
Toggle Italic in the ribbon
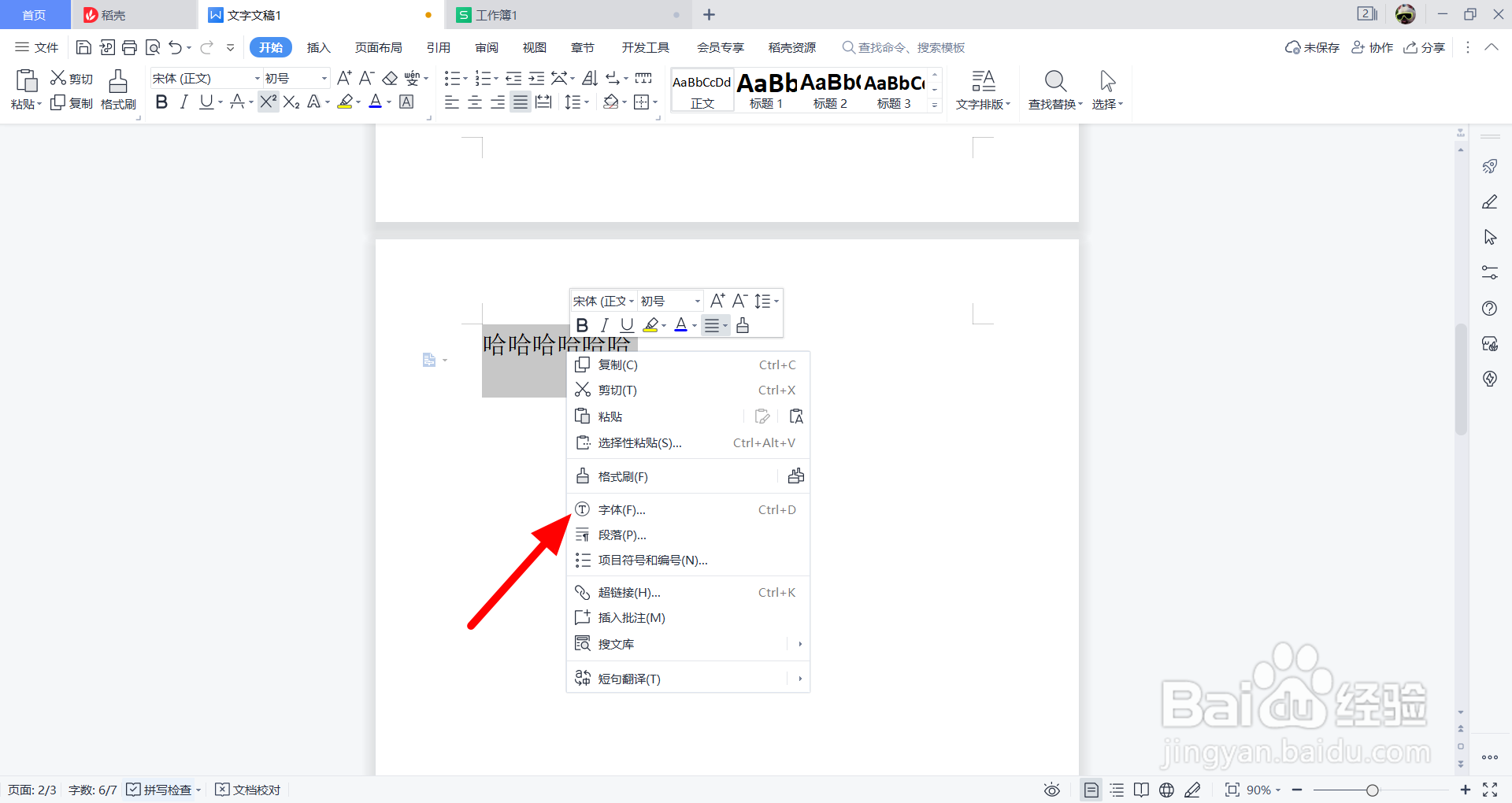click(x=183, y=102)
